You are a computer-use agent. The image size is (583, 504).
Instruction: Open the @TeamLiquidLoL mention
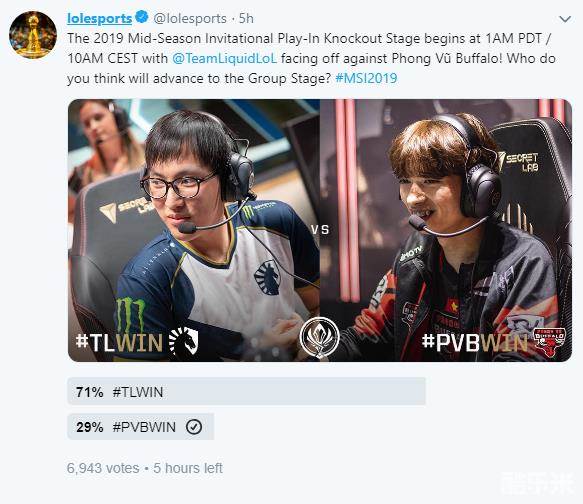225,58
